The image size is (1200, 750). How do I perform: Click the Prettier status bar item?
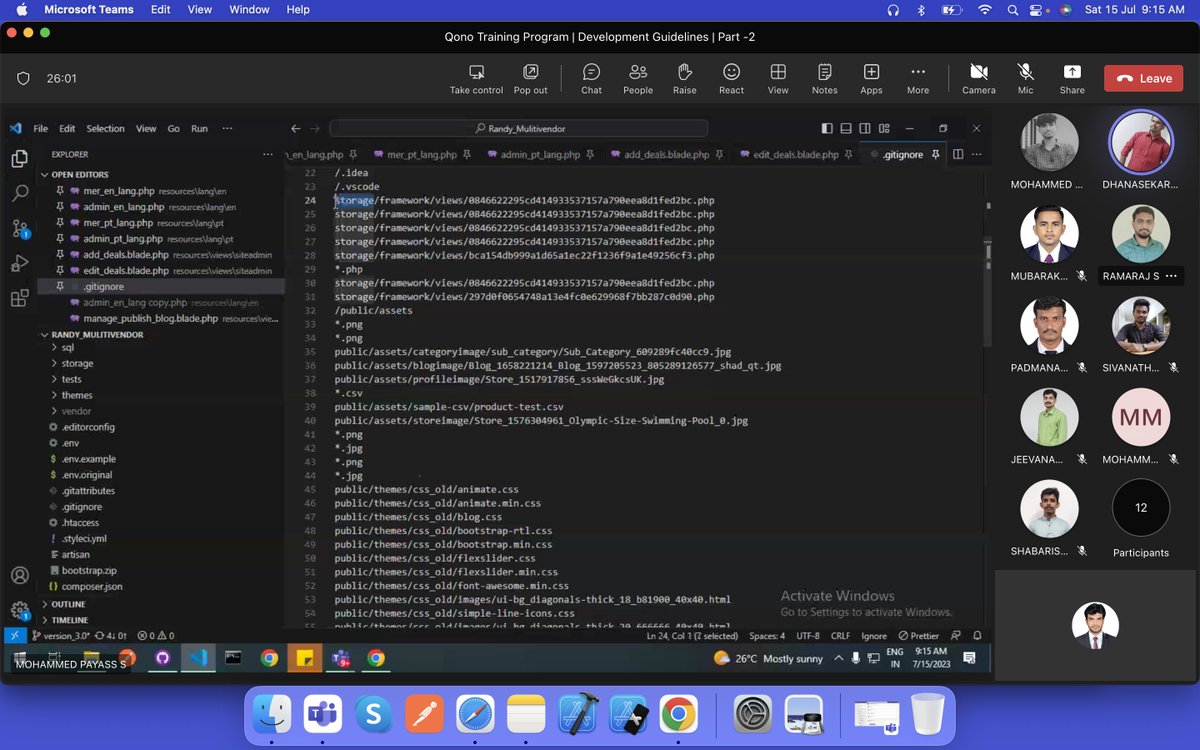pos(918,636)
